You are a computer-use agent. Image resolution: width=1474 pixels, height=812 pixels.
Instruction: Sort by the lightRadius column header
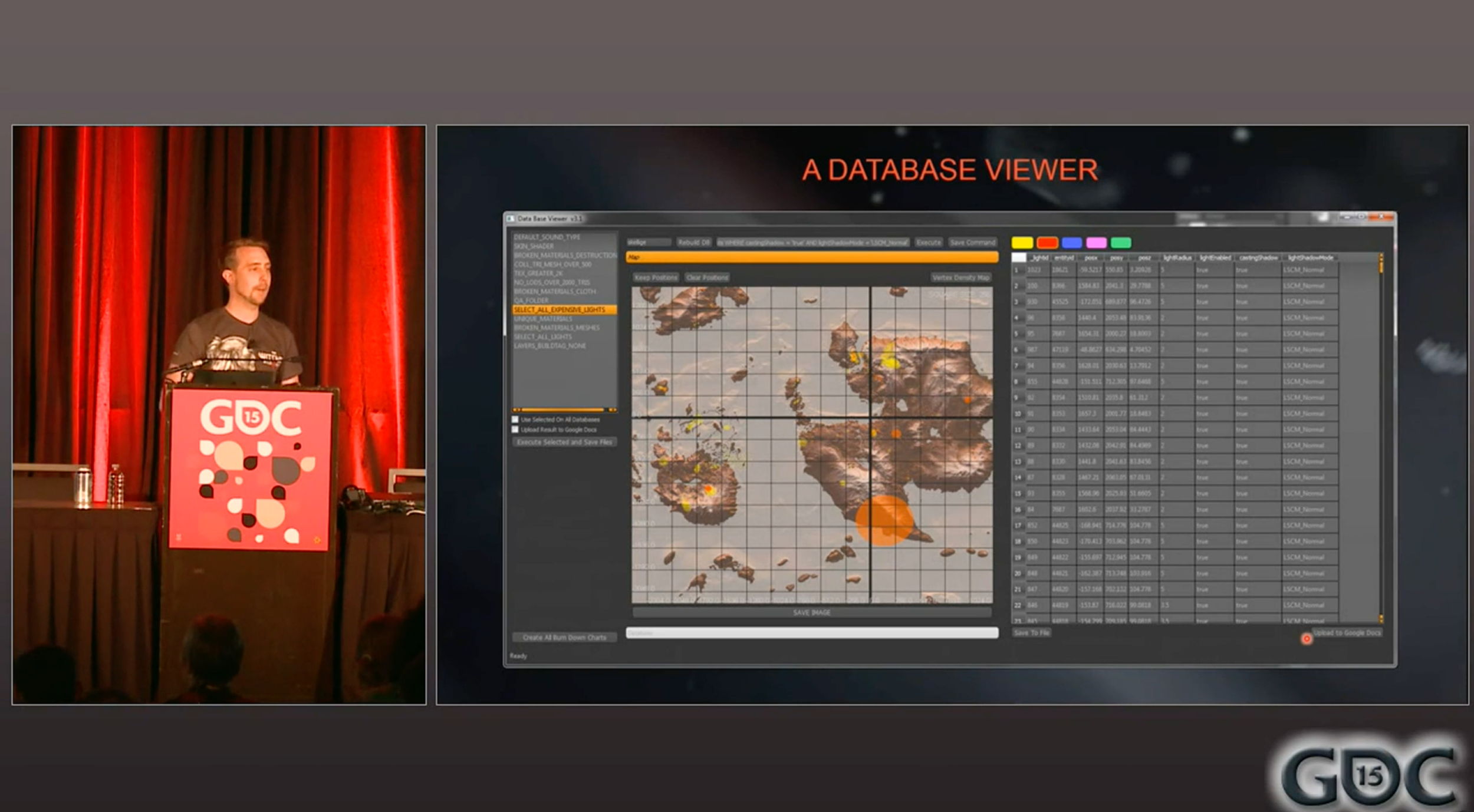coord(1177,258)
